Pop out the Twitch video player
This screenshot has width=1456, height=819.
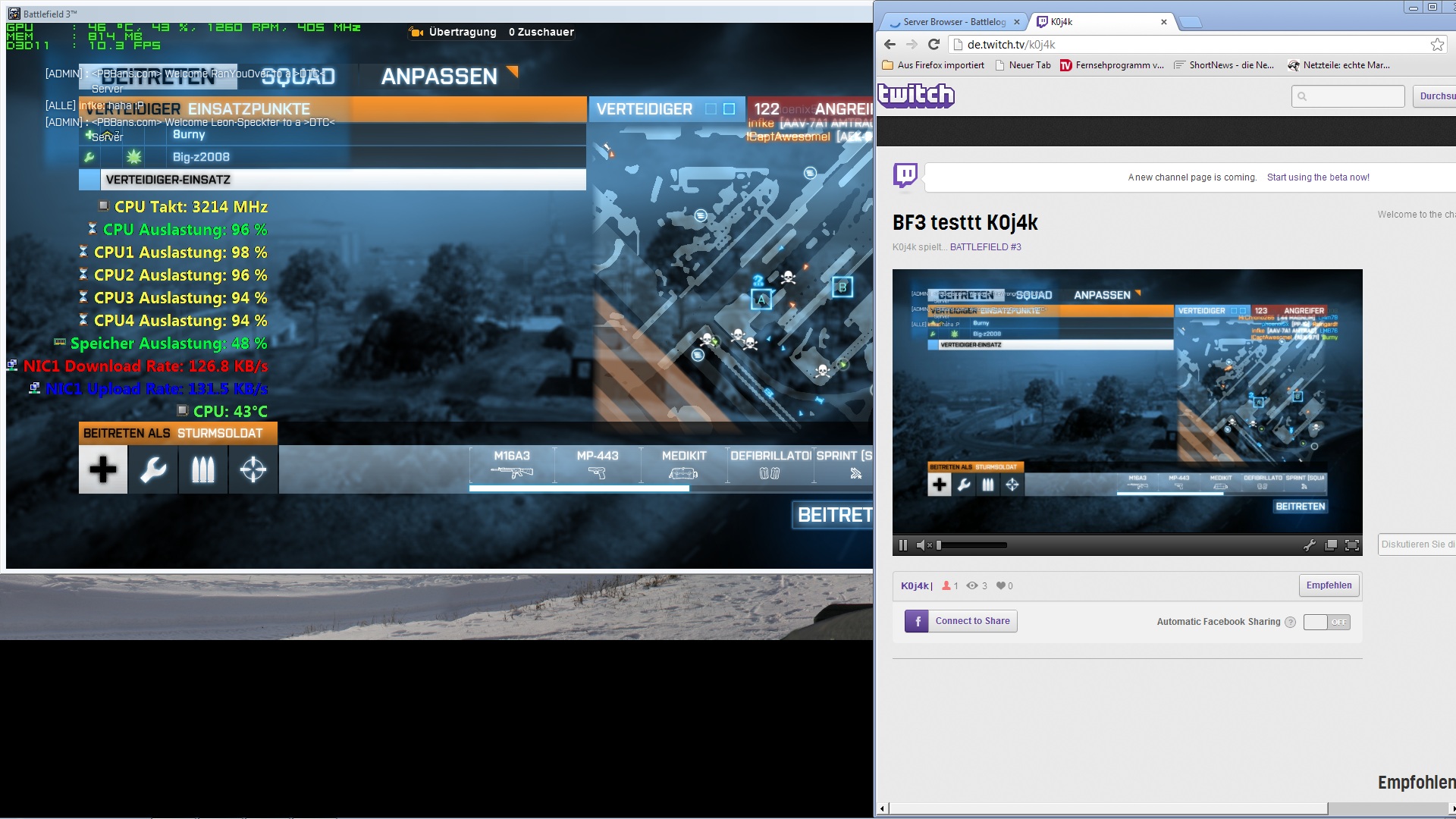point(1330,544)
